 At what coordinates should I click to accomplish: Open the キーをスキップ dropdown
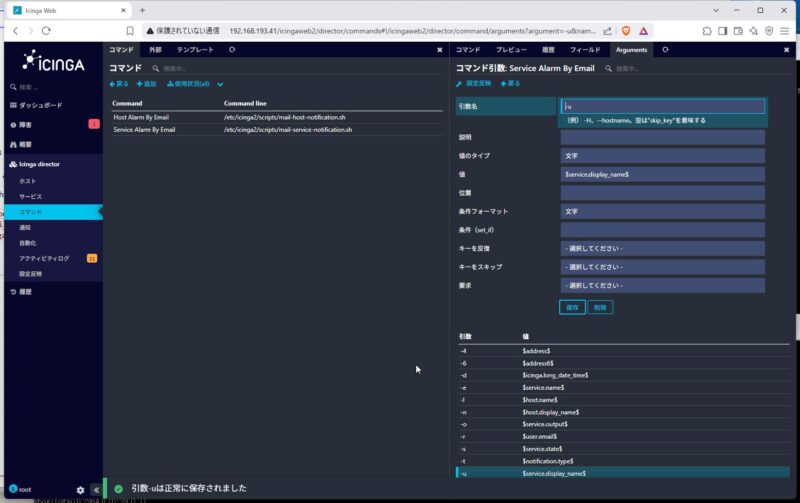[x=663, y=267]
